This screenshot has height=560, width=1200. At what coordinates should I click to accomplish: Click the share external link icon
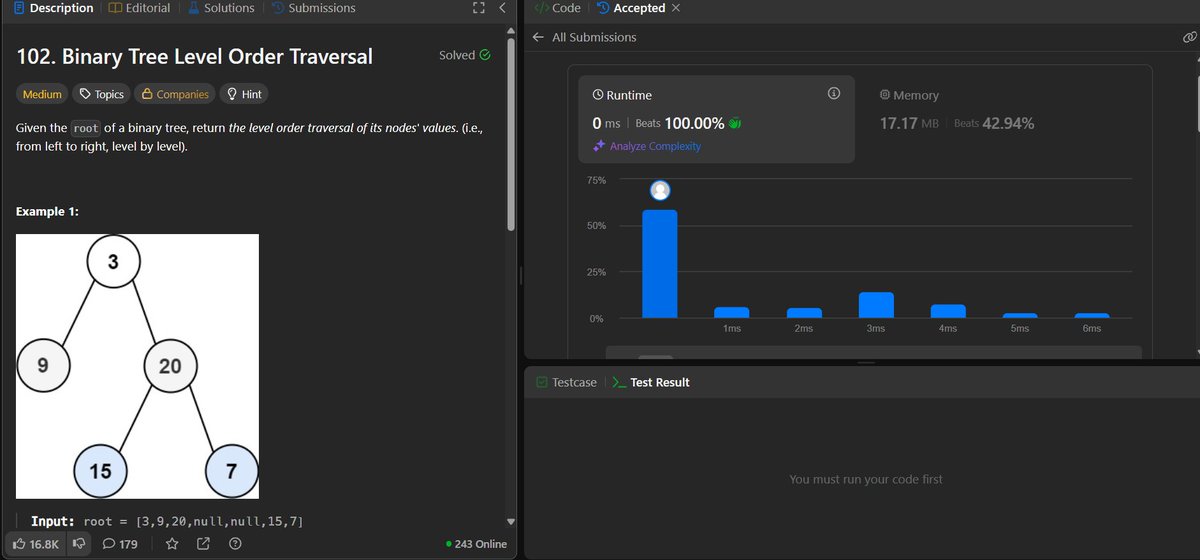pos(203,544)
